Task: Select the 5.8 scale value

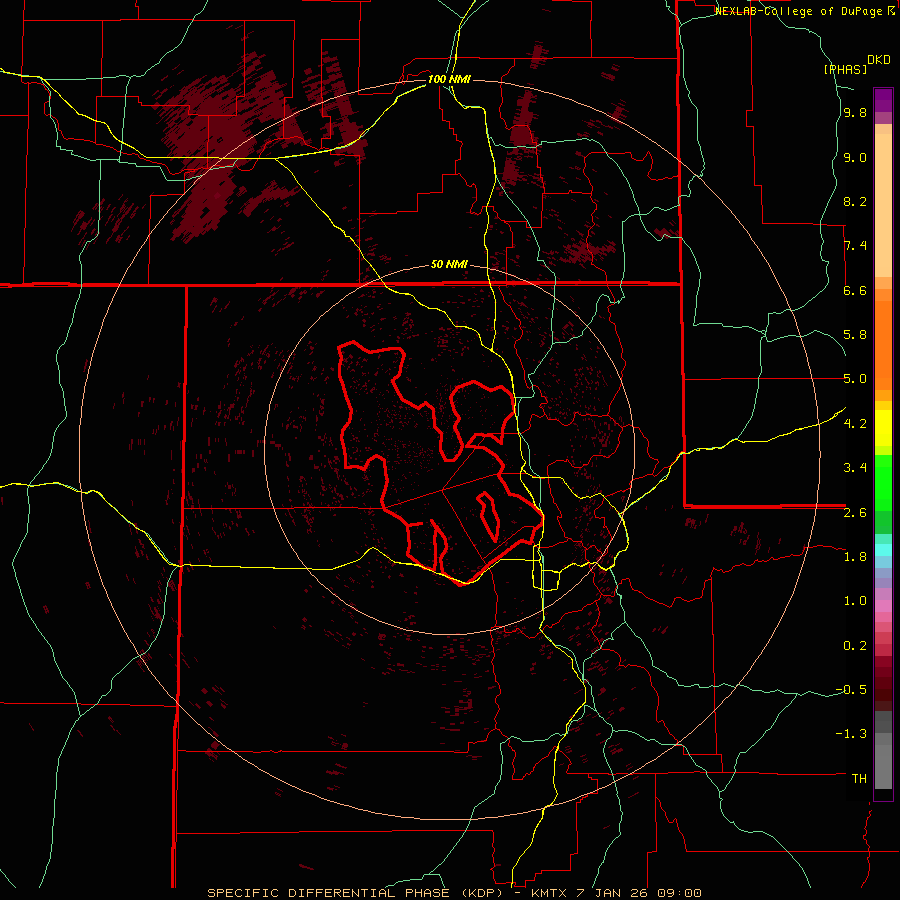Action: [855, 335]
